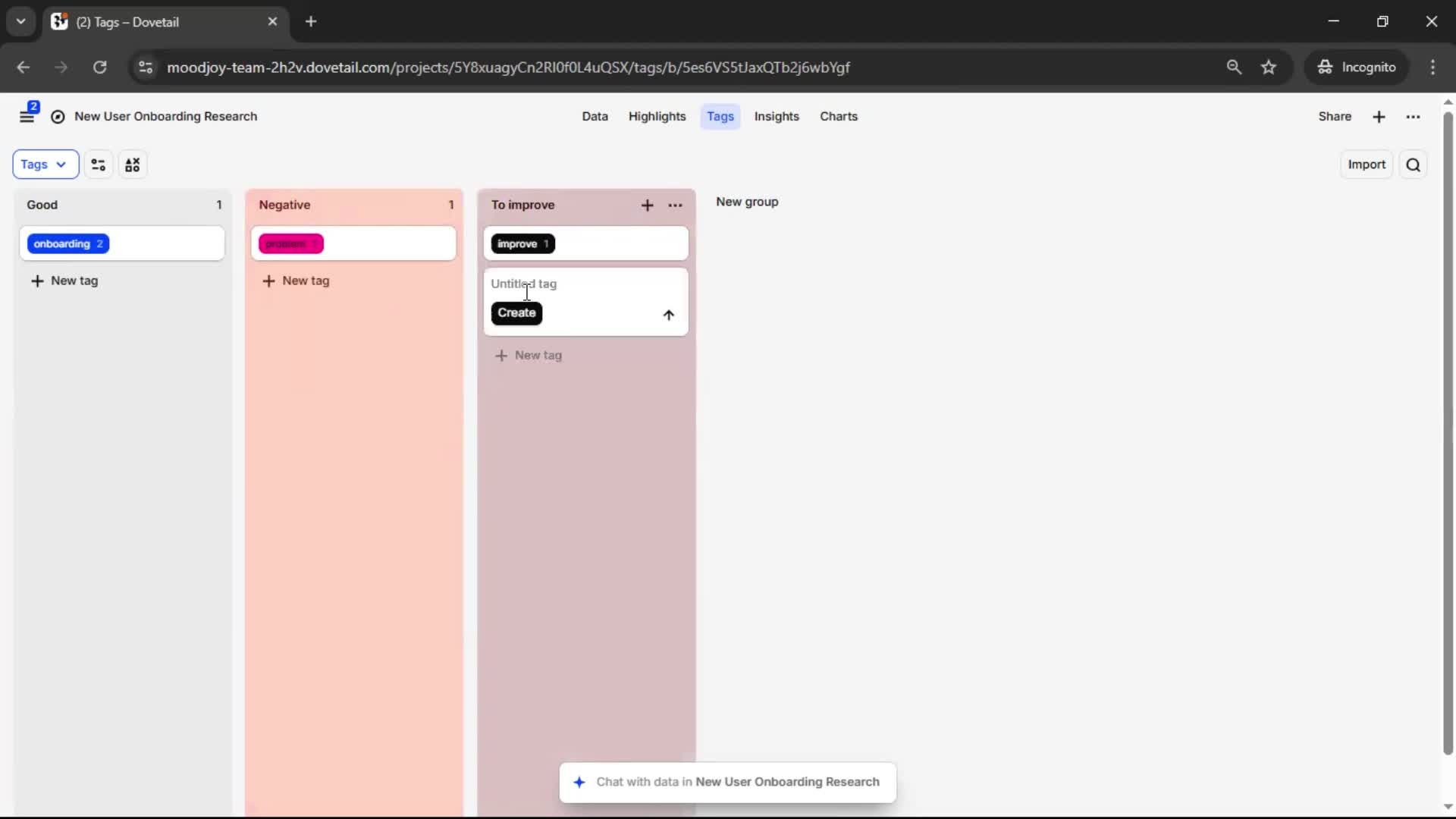Open search in the tags board
The height and width of the screenshot is (819, 1456).
point(1413,165)
